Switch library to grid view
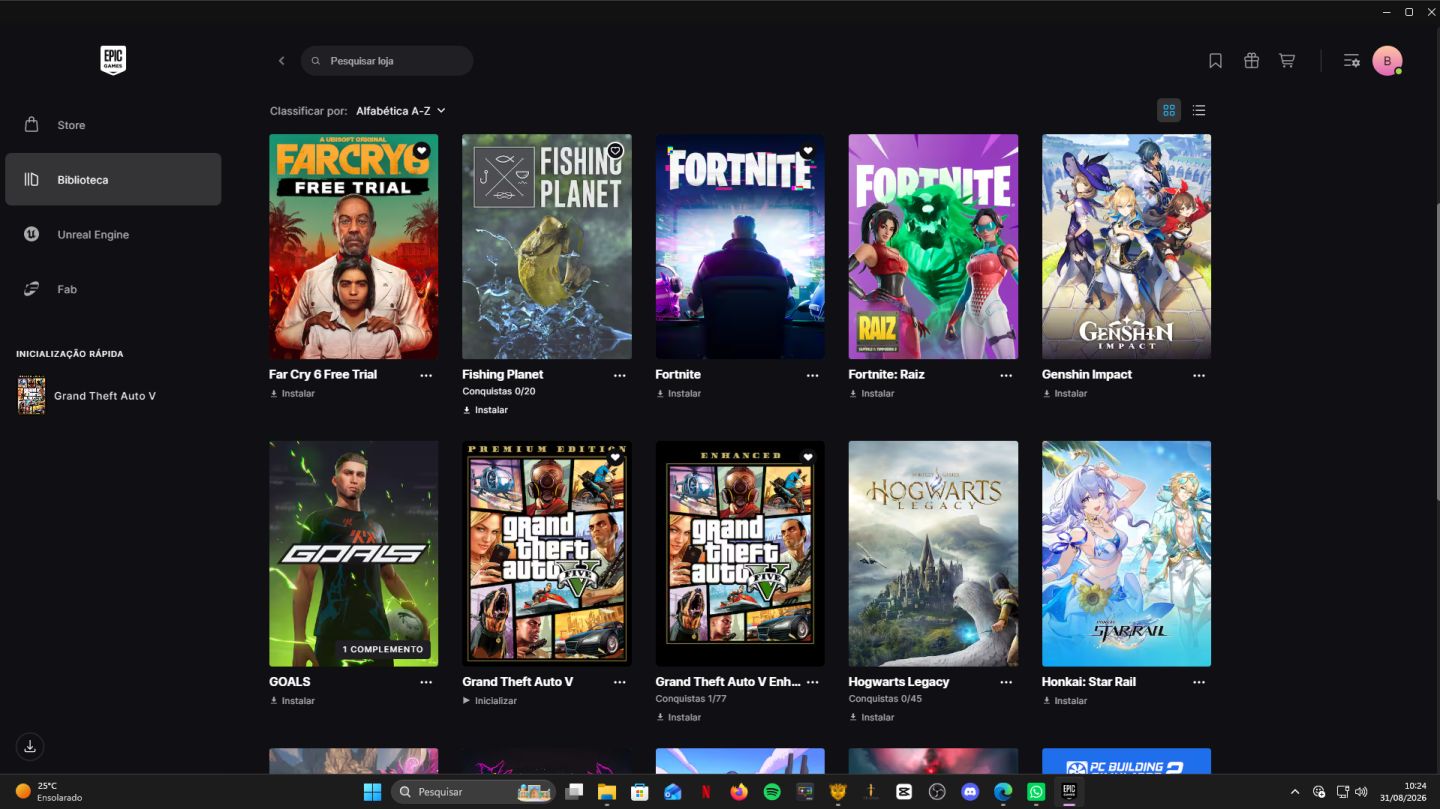 click(x=1169, y=110)
